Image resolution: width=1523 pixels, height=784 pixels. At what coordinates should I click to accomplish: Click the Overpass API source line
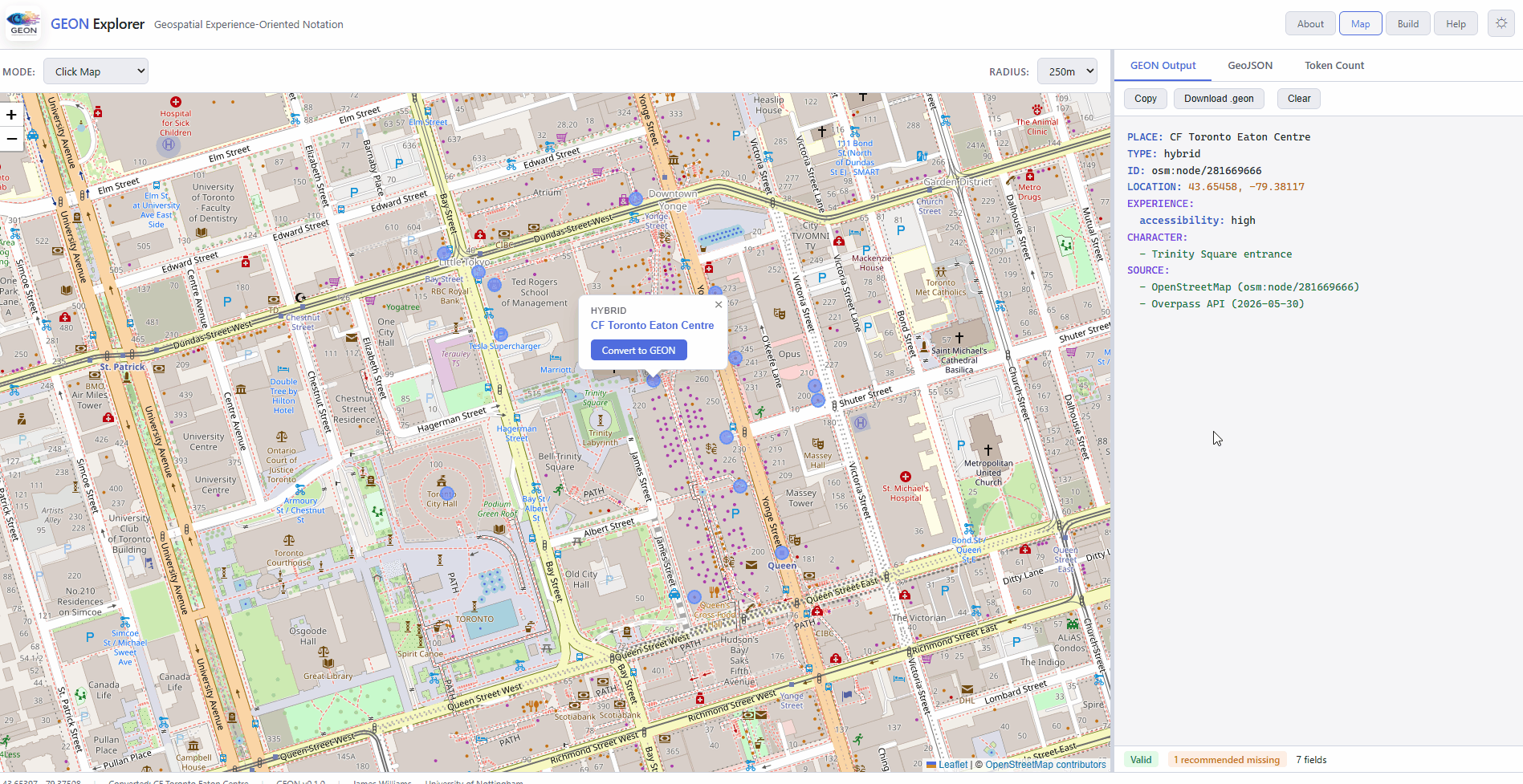[1221, 304]
